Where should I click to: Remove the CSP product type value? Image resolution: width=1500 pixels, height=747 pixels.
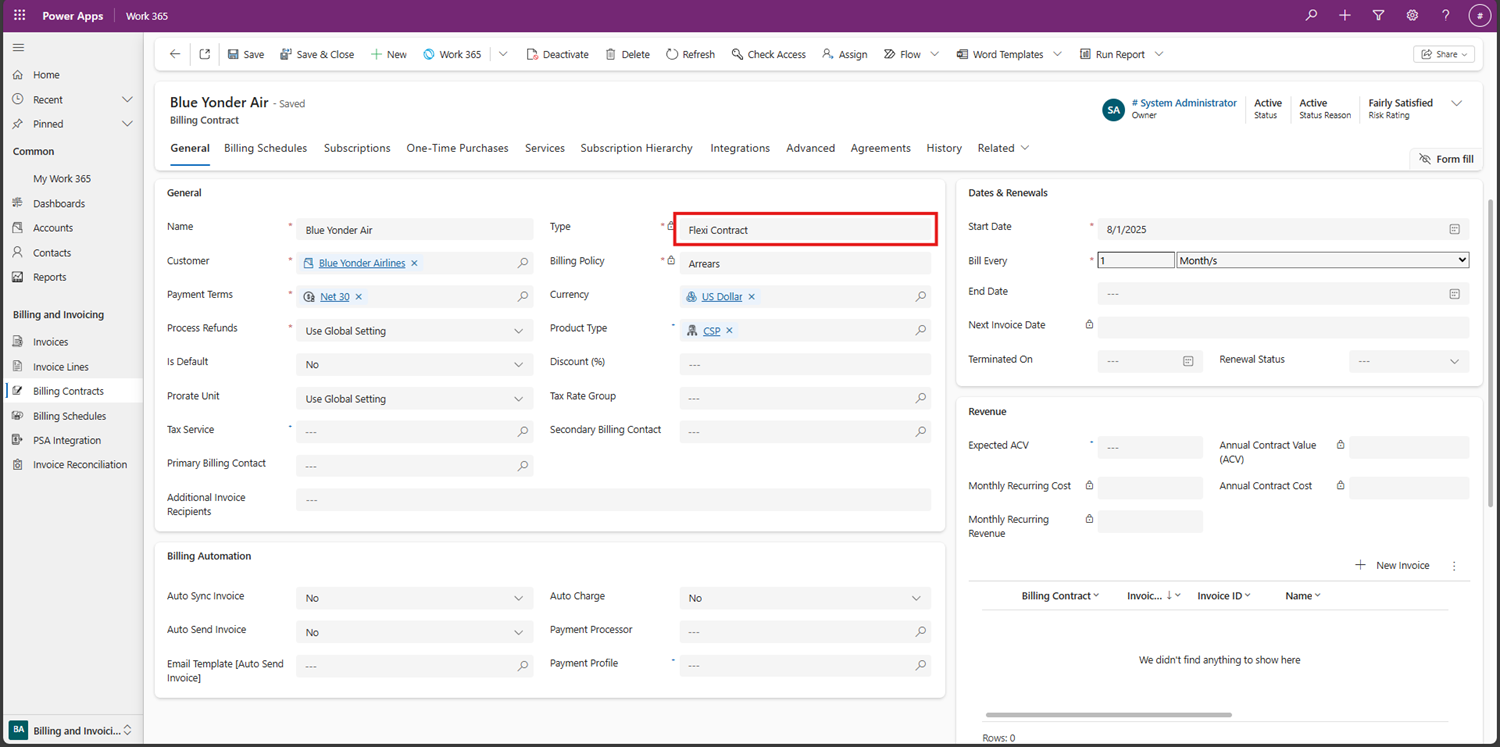tap(729, 331)
